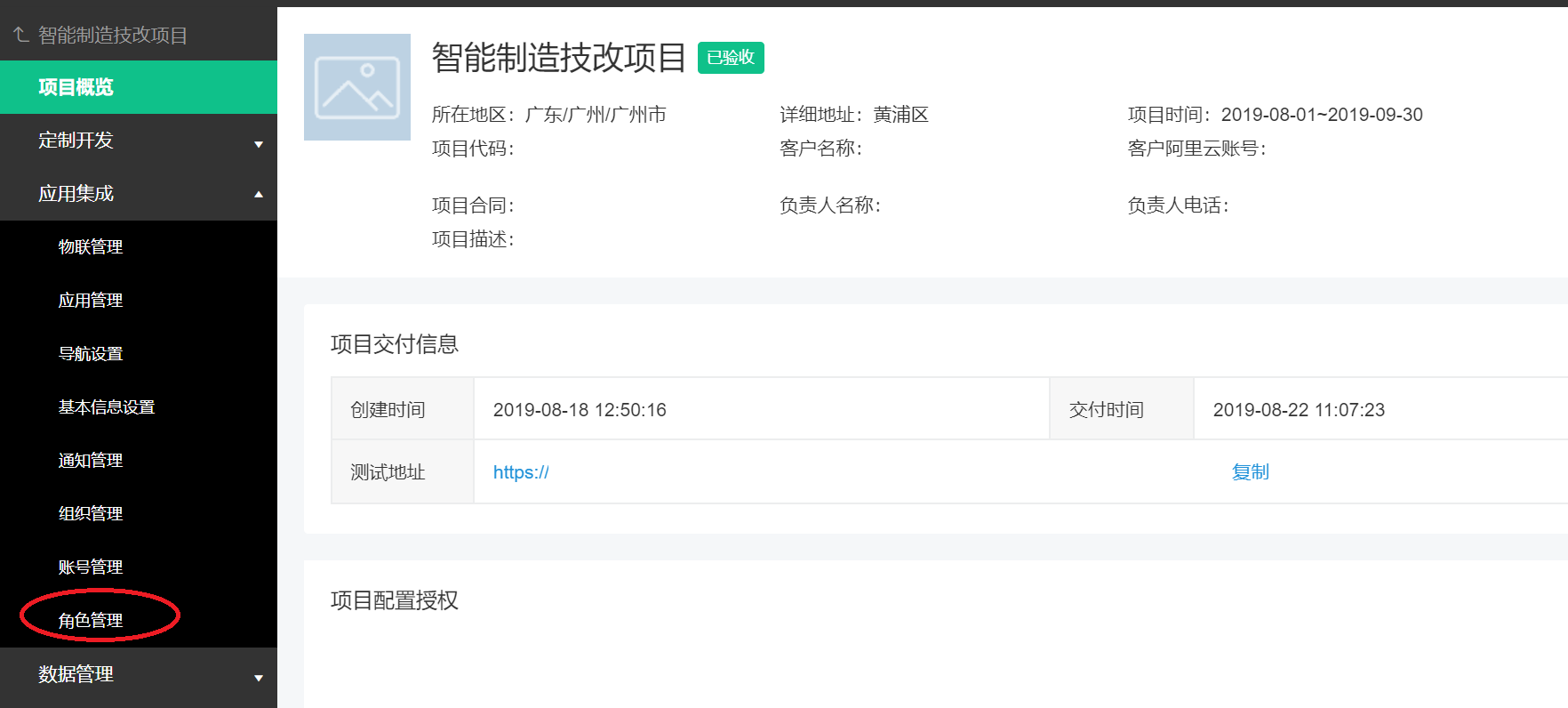Image resolution: width=1568 pixels, height=708 pixels.
Task: Expand the 数据管理 menu arrow
Action: coord(259,678)
